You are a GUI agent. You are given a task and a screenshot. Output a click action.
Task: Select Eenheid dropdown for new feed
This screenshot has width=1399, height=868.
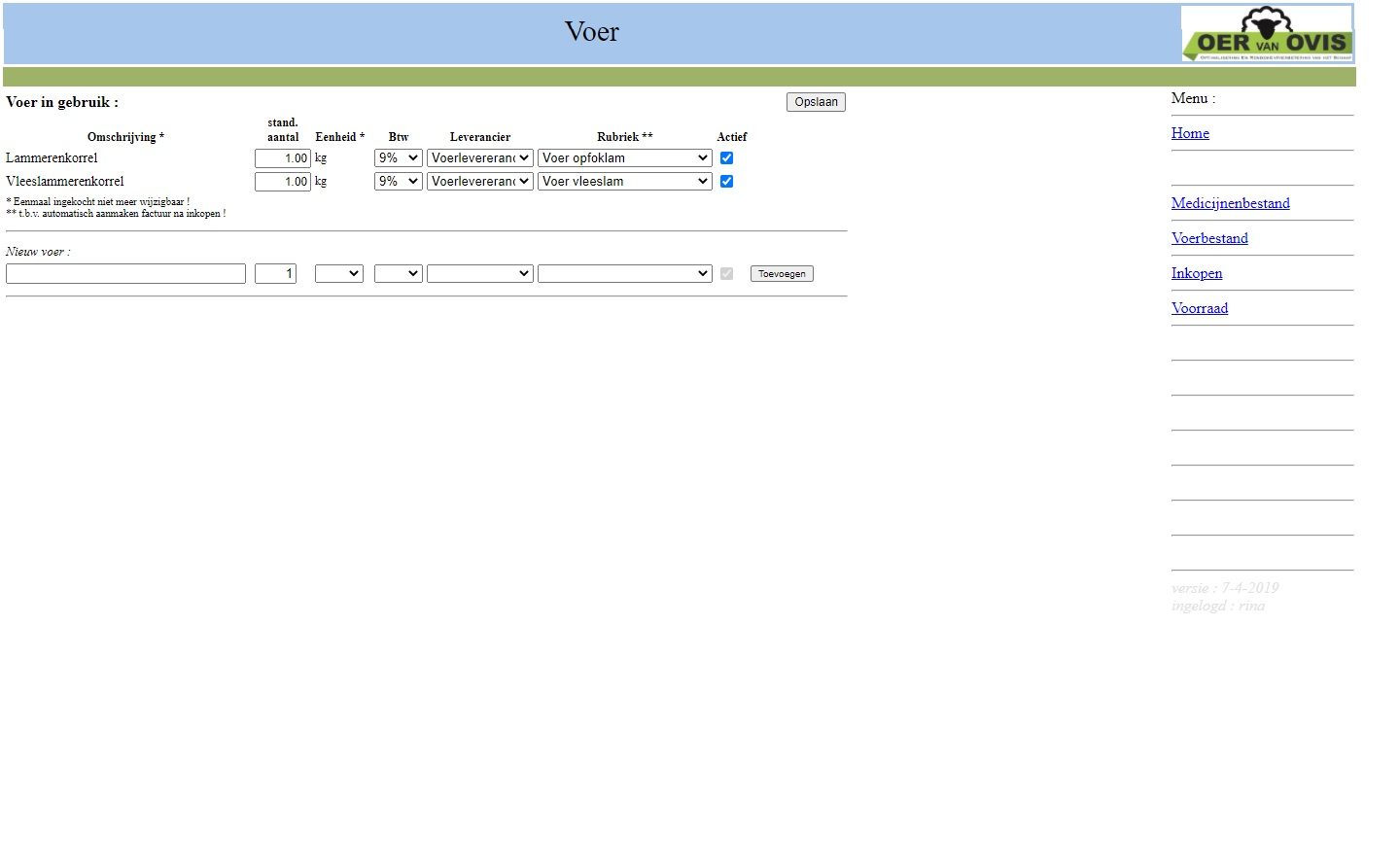[338, 274]
